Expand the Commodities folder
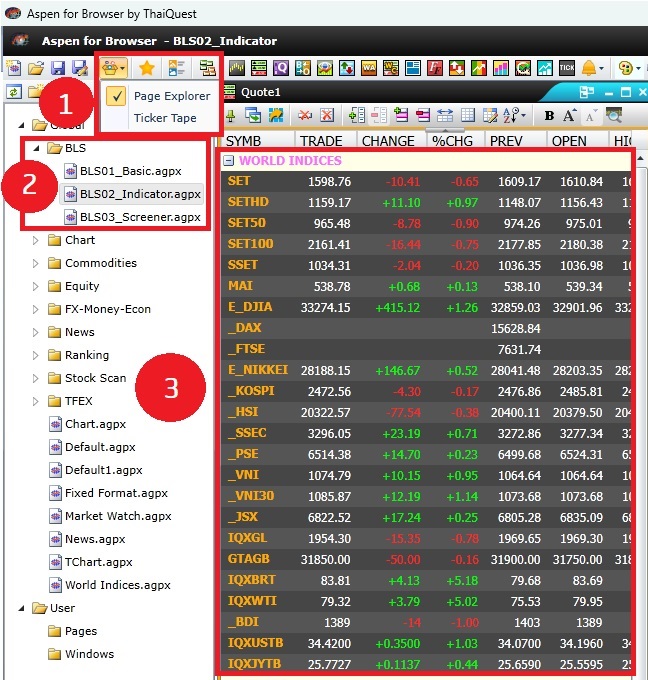648x680 pixels. pyautogui.click(x=36, y=263)
